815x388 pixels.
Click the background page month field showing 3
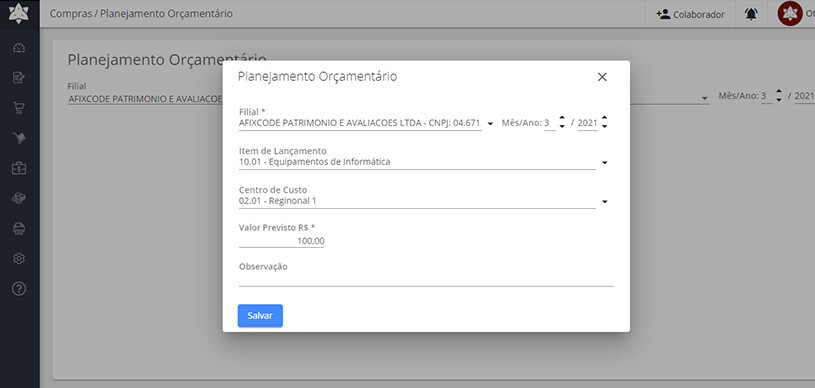[766, 96]
